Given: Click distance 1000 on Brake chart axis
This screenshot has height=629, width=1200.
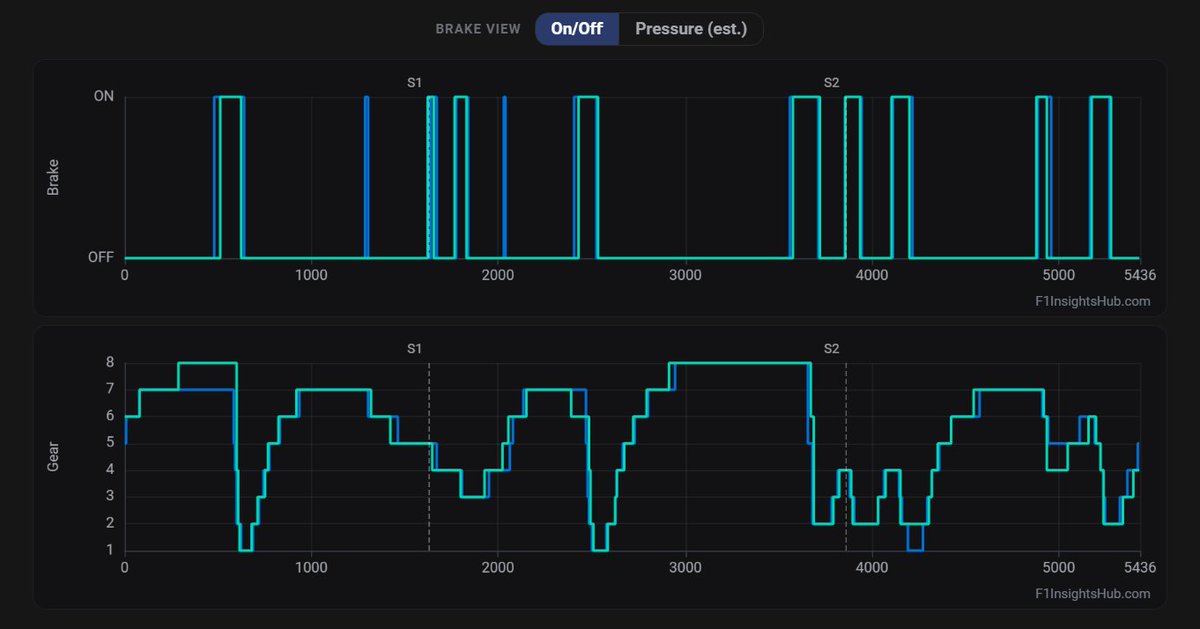Looking at the screenshot, I should pyautogui.click(x=311, y=274).
